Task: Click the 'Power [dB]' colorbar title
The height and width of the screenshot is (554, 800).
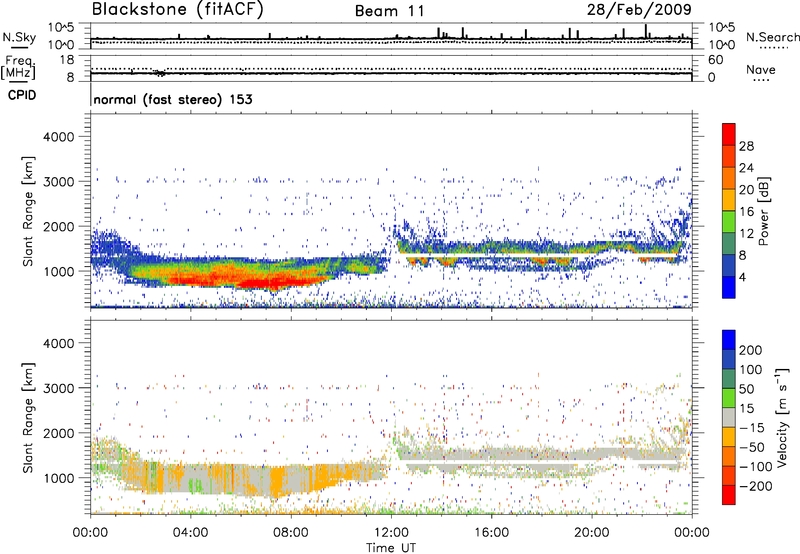Action: [x=764, y=211]
